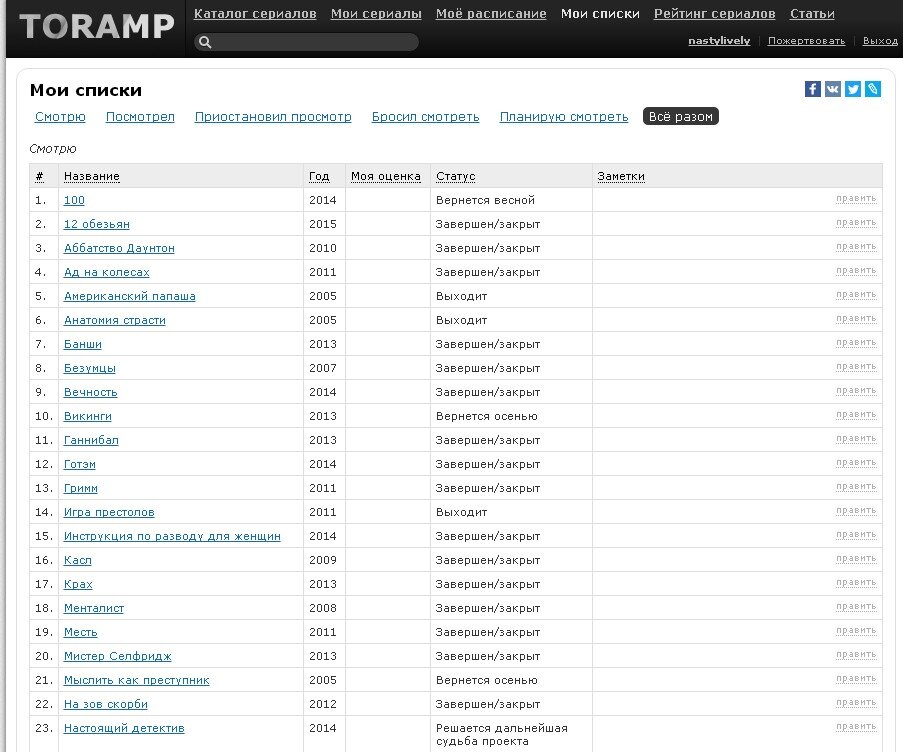Open nastylively profile link
This screenshot has width=903, height=752.
point(719,41)
